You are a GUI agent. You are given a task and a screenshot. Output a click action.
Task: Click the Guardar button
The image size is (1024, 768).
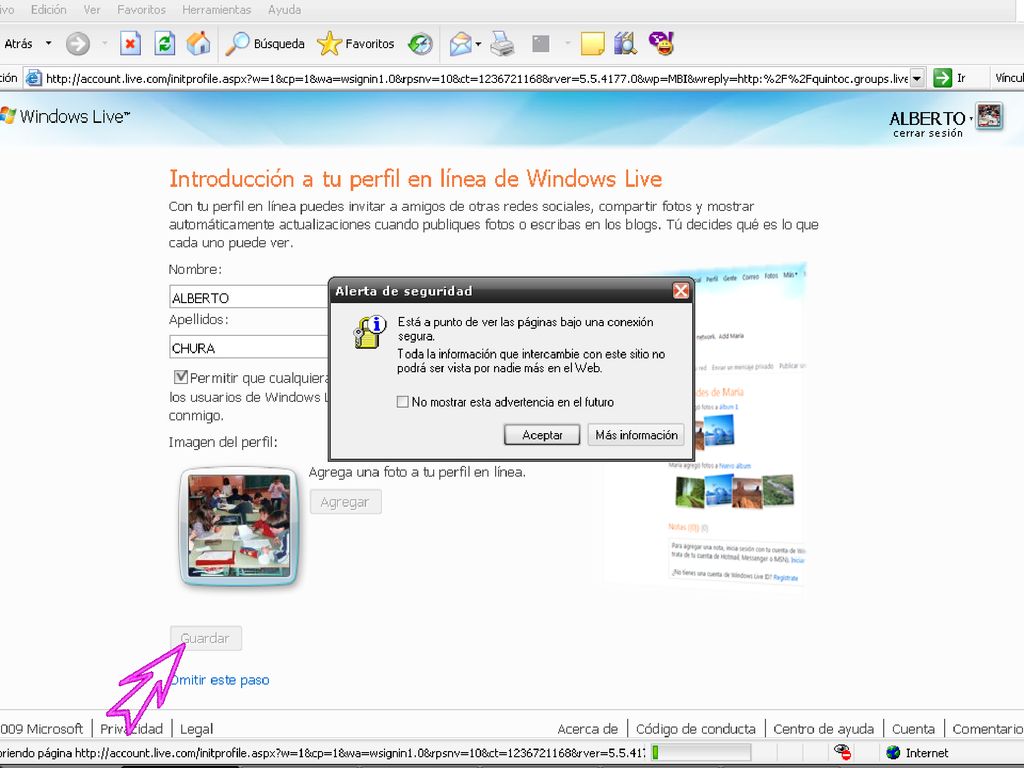205,638
